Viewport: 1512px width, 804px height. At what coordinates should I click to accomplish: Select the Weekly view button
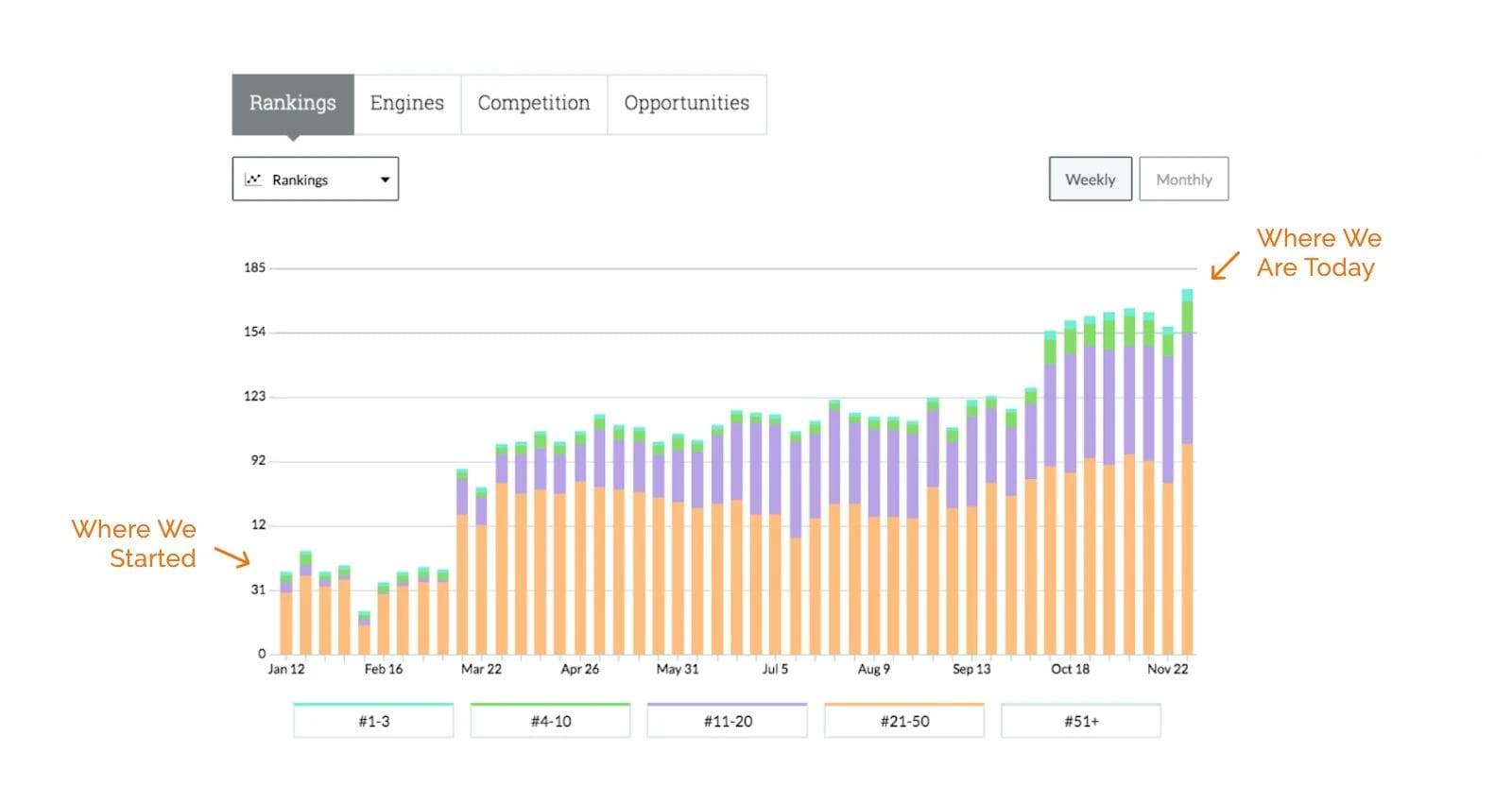[x=1090, y=180]
